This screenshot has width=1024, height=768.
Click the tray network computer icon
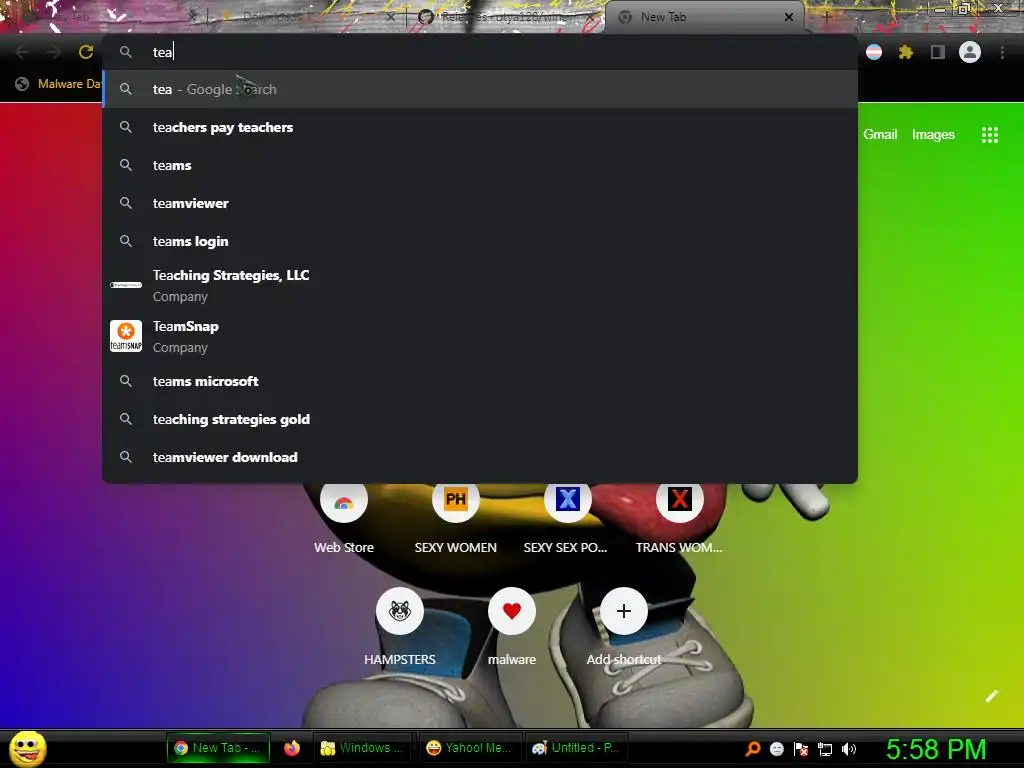click(825, 748)
